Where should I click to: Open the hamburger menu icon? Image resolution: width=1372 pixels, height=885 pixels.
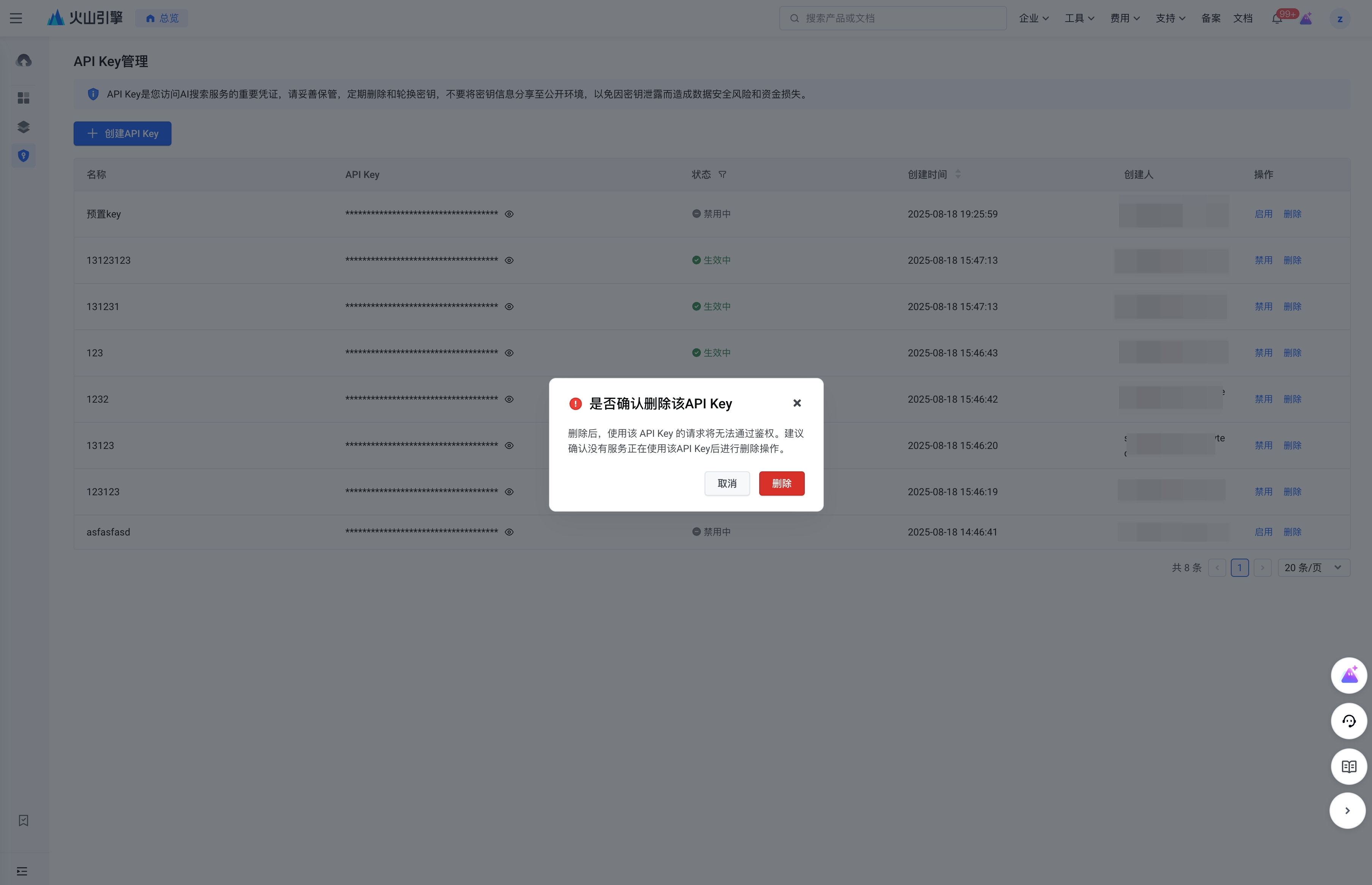tap(16, 18)
